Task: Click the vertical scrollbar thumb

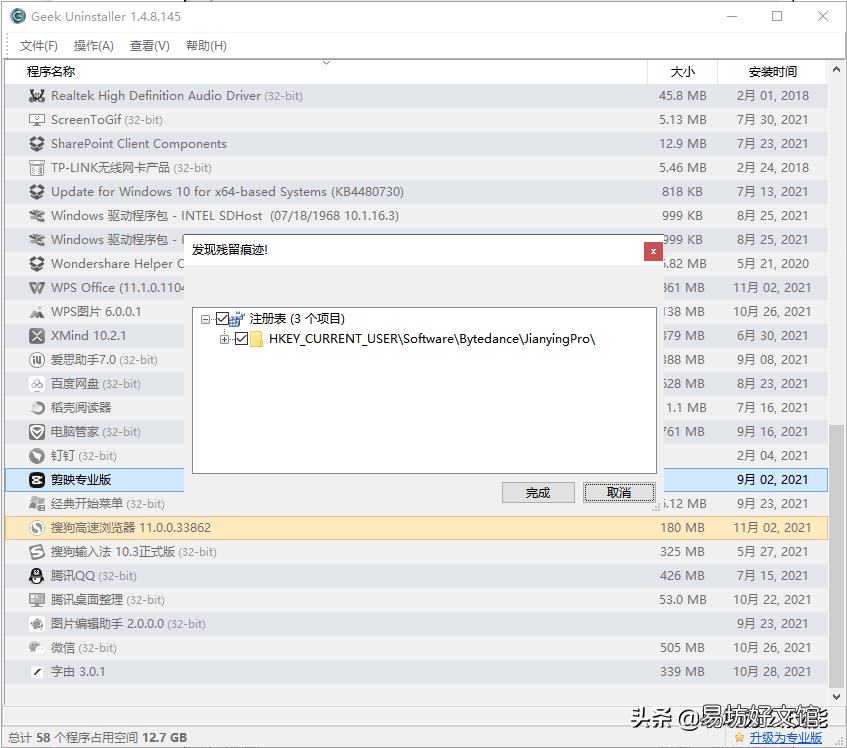Action: click(x=836, y=556)
